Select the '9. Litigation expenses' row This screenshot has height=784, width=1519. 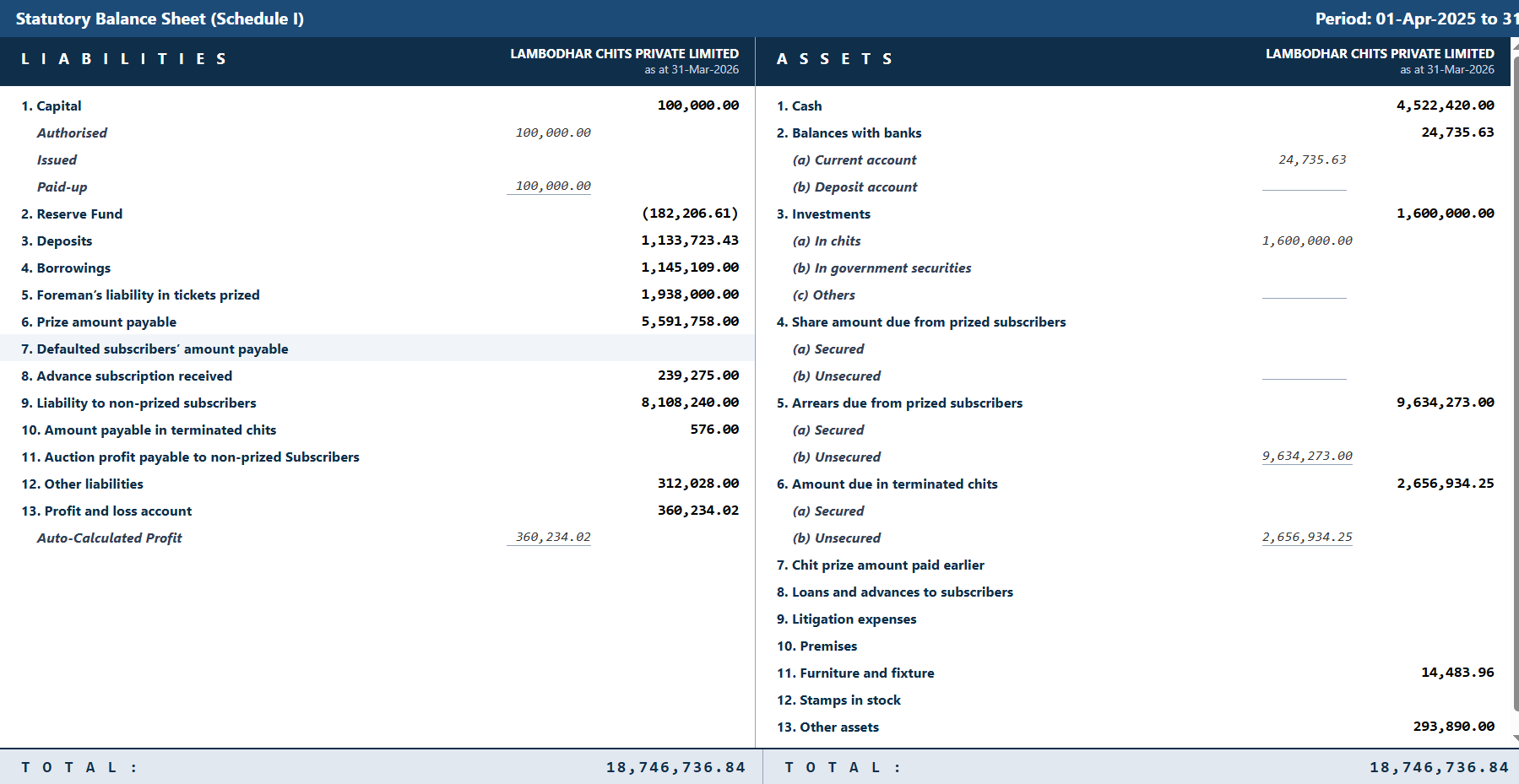1133,619
